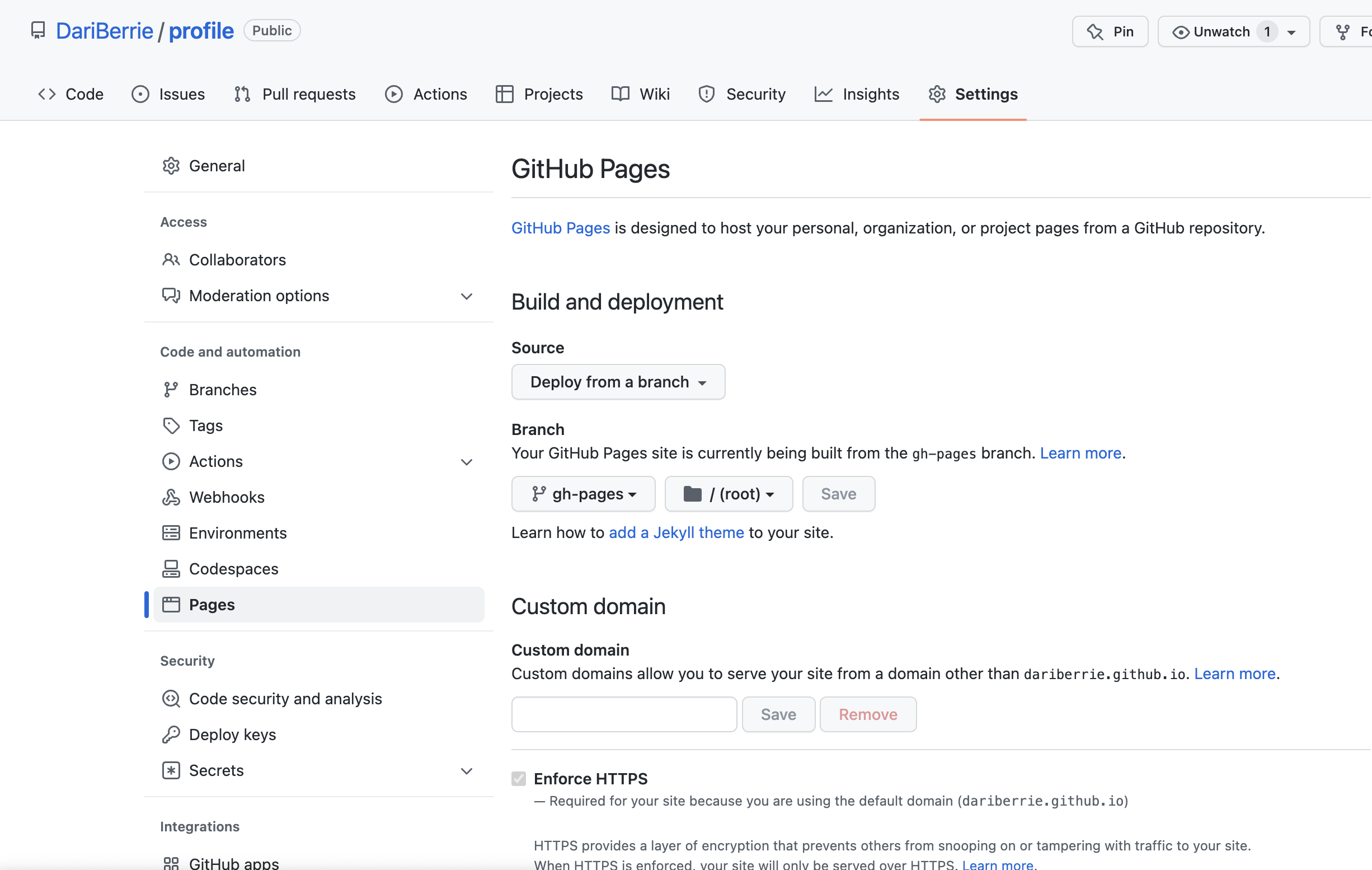Open the Wiki tab
This screenshot has height=870, width=1372.
pos(641,94)
